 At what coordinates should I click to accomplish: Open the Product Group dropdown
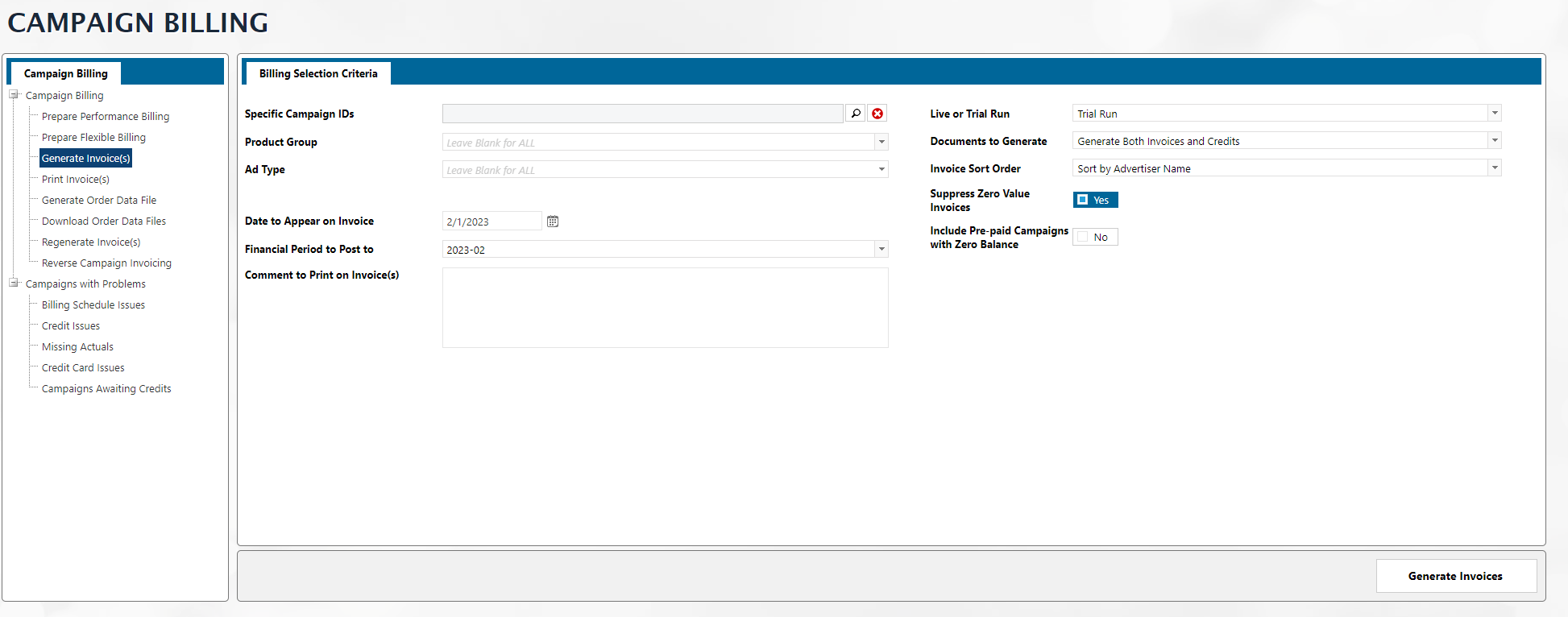[881, 143]
